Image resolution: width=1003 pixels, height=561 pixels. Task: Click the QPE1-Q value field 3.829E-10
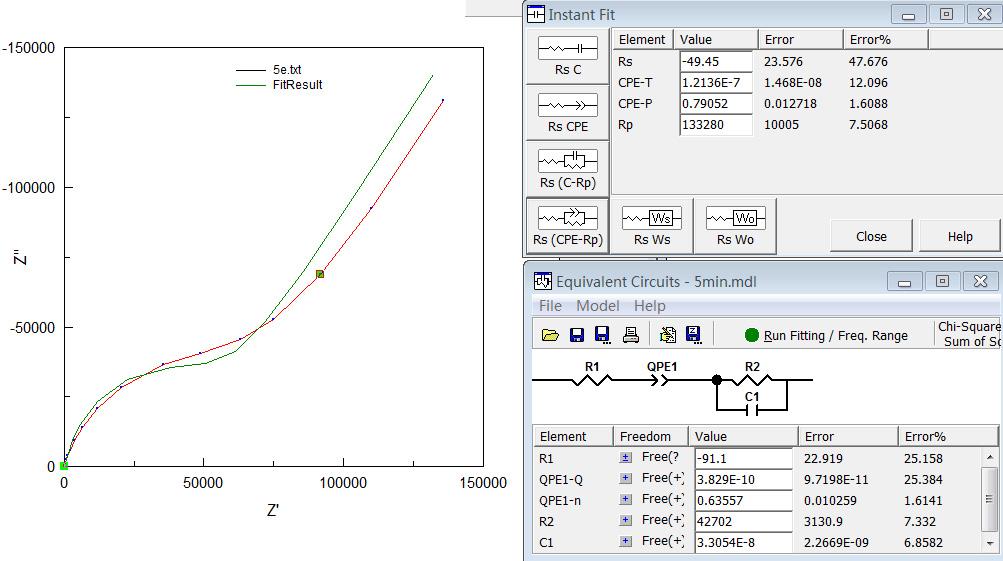point(743,479)
